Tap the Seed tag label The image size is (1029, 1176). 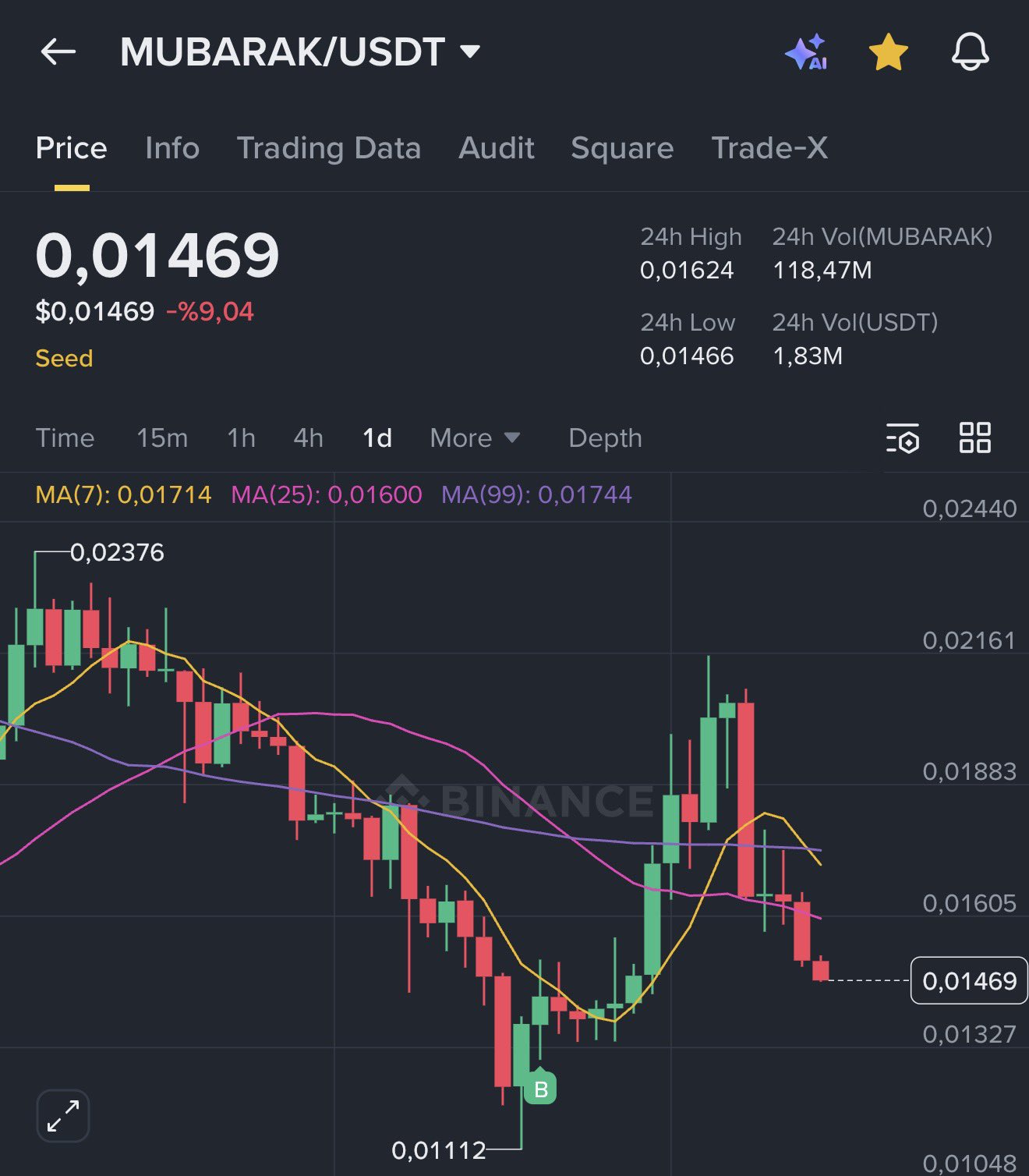(x=64, y=358)
